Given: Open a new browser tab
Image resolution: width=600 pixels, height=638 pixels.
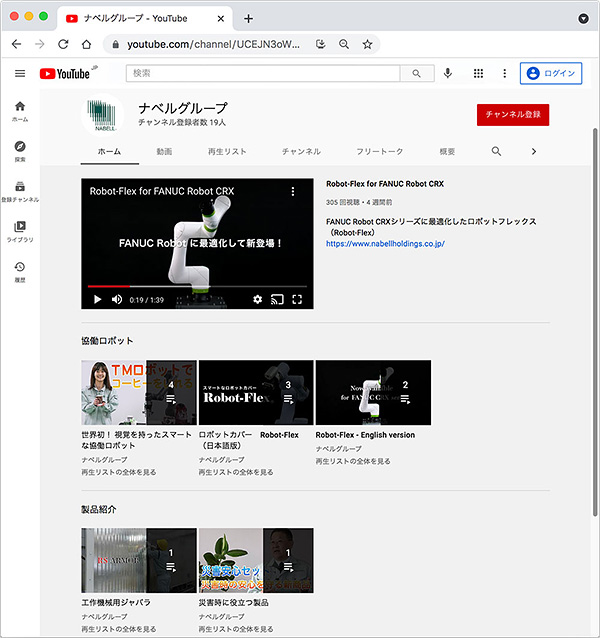Looking at the screenshot, I should (249, 19).
